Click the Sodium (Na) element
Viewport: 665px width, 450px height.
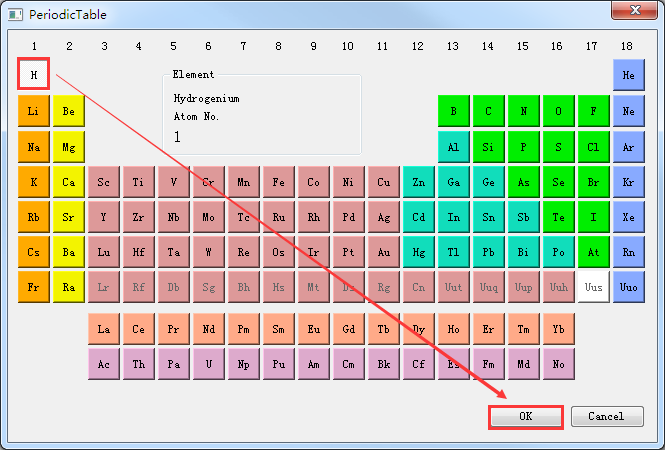click(34, 147)
